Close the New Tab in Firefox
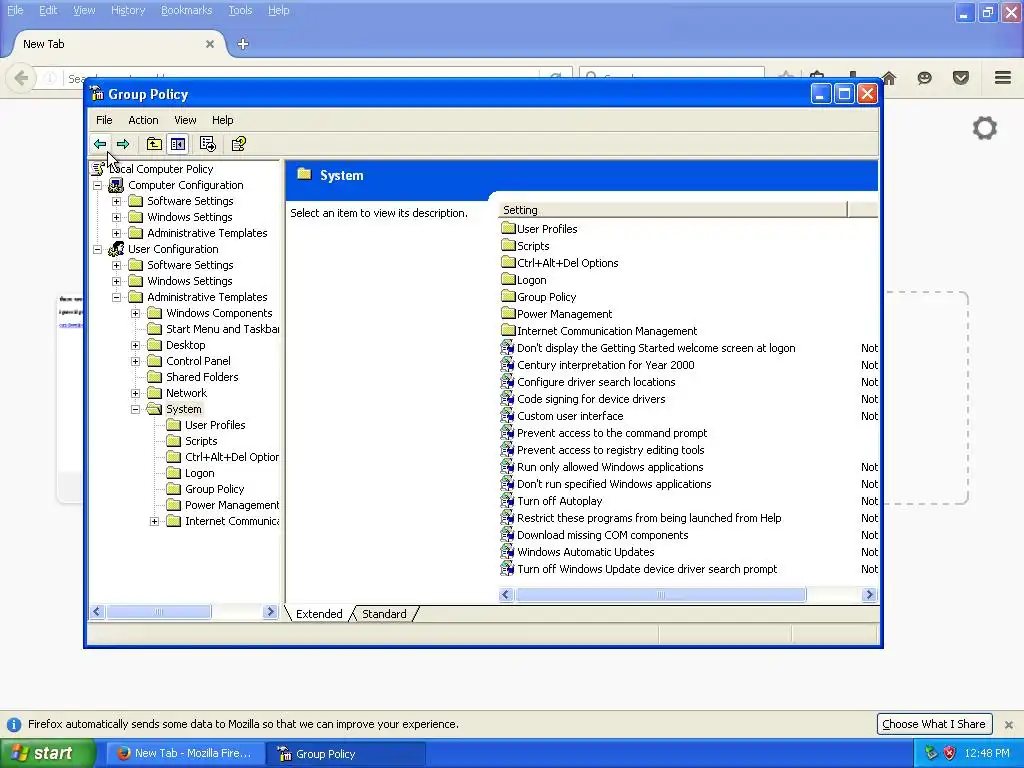The height and width of the screenshot is (768, 1024). pos(210,44)
